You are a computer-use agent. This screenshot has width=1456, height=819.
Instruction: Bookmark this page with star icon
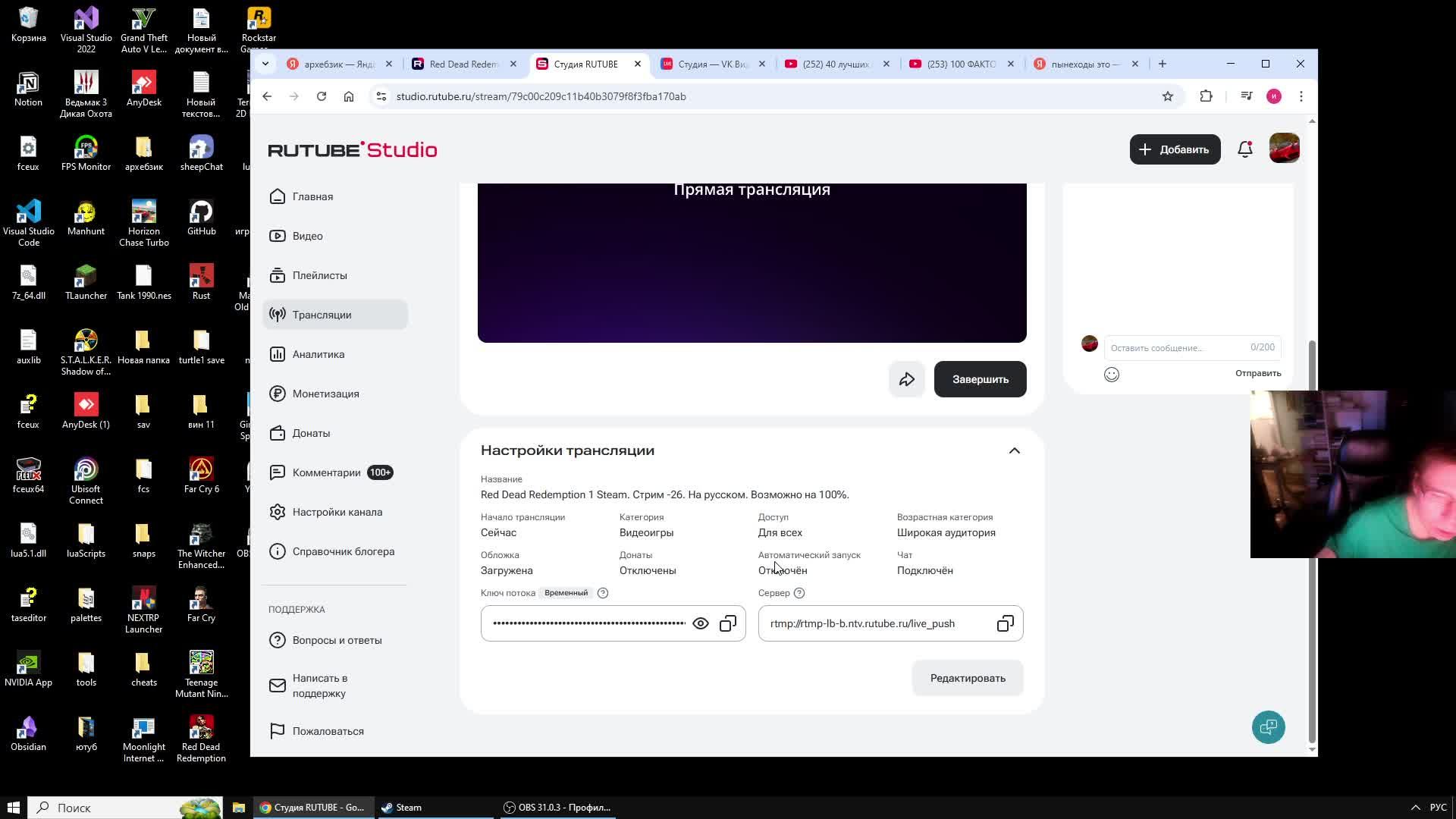(x=1168, y=96)
